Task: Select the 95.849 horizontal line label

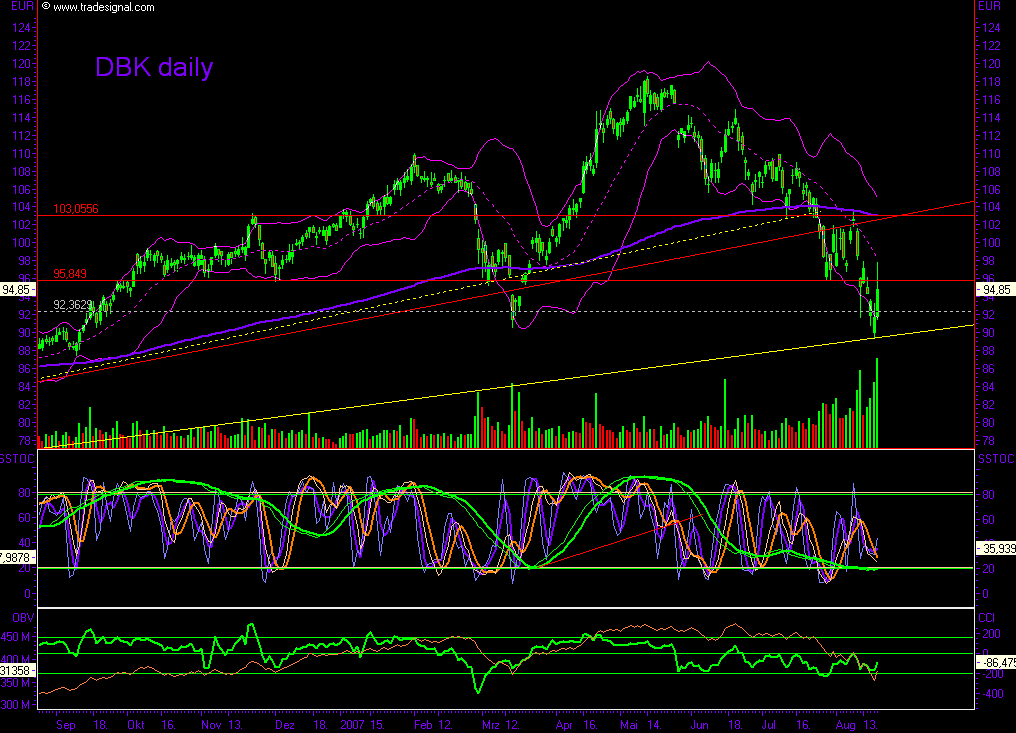Action: tap(69, 272)
